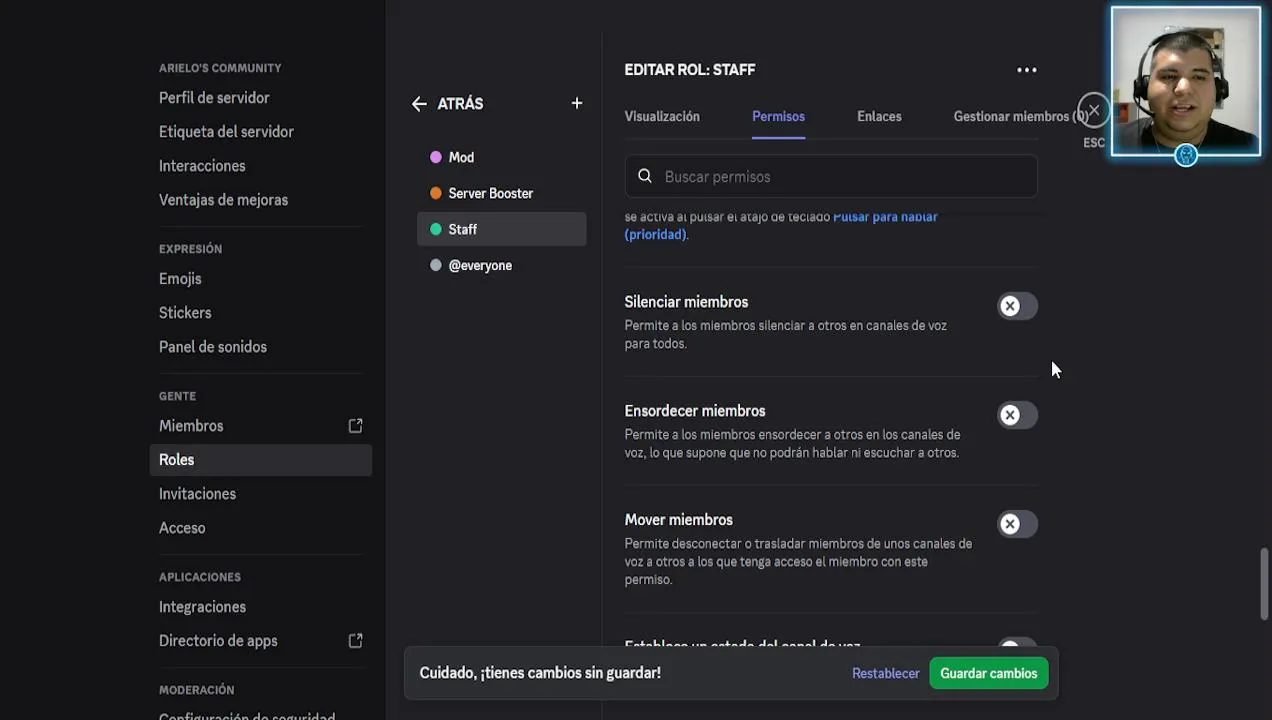Select Server Booster role in list
The height and width of the screenshot is (720, 1272).
coord(490,194)
